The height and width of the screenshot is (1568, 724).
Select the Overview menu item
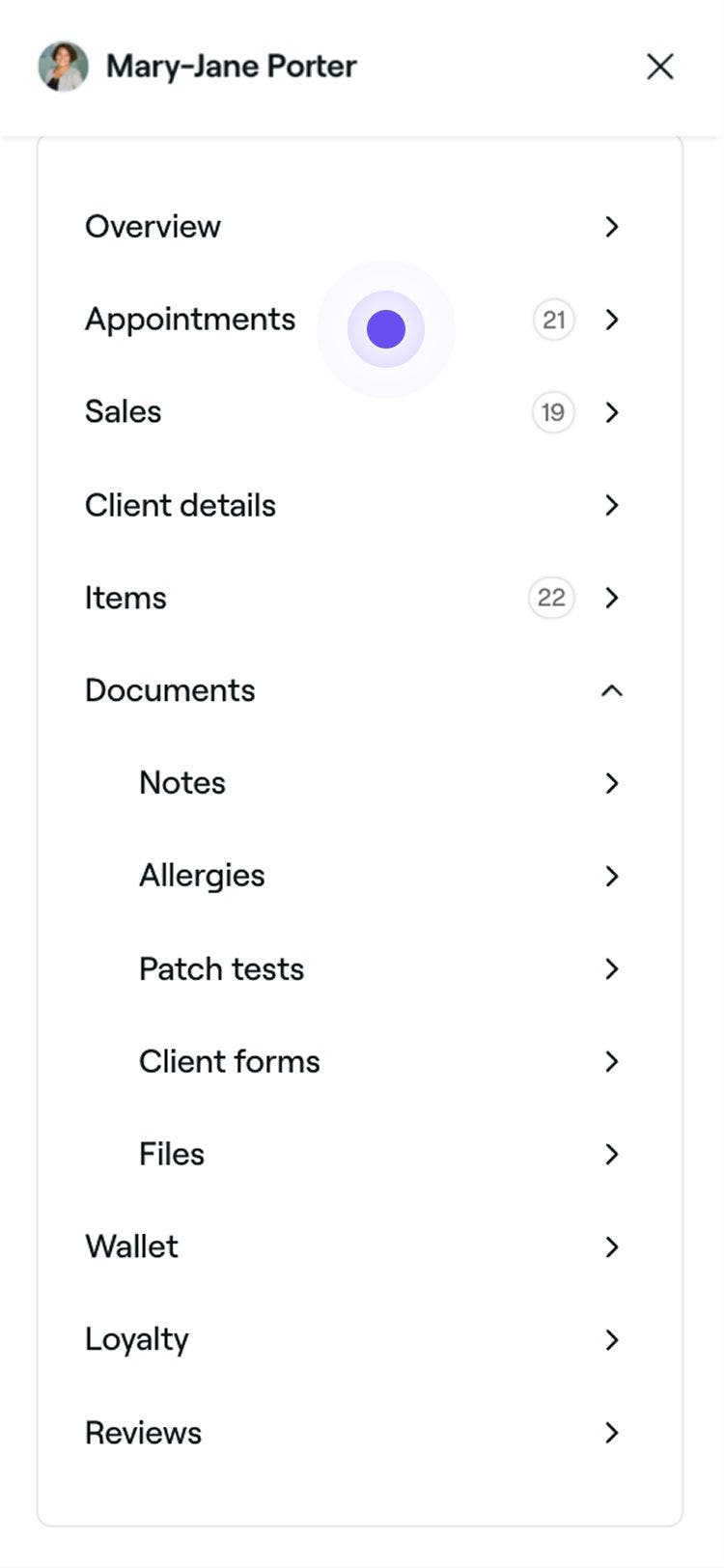(153, 227)
